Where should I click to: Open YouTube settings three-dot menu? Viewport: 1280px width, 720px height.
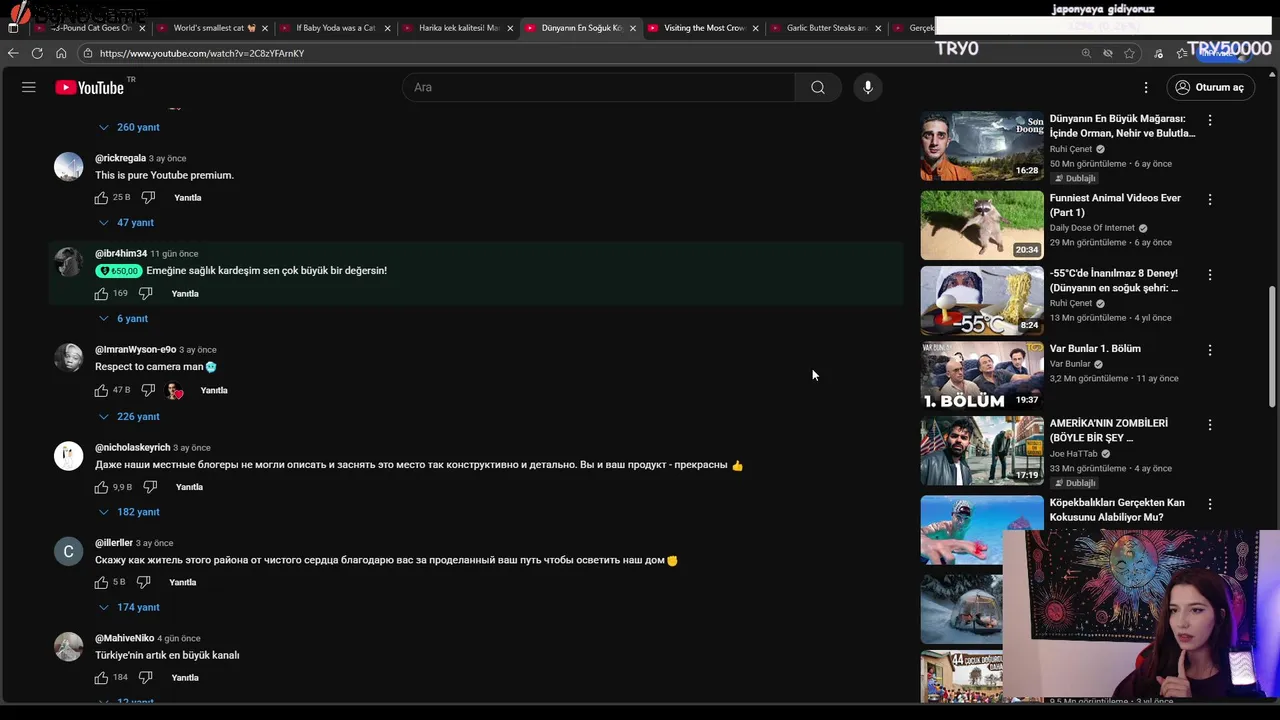[1146, 87]
